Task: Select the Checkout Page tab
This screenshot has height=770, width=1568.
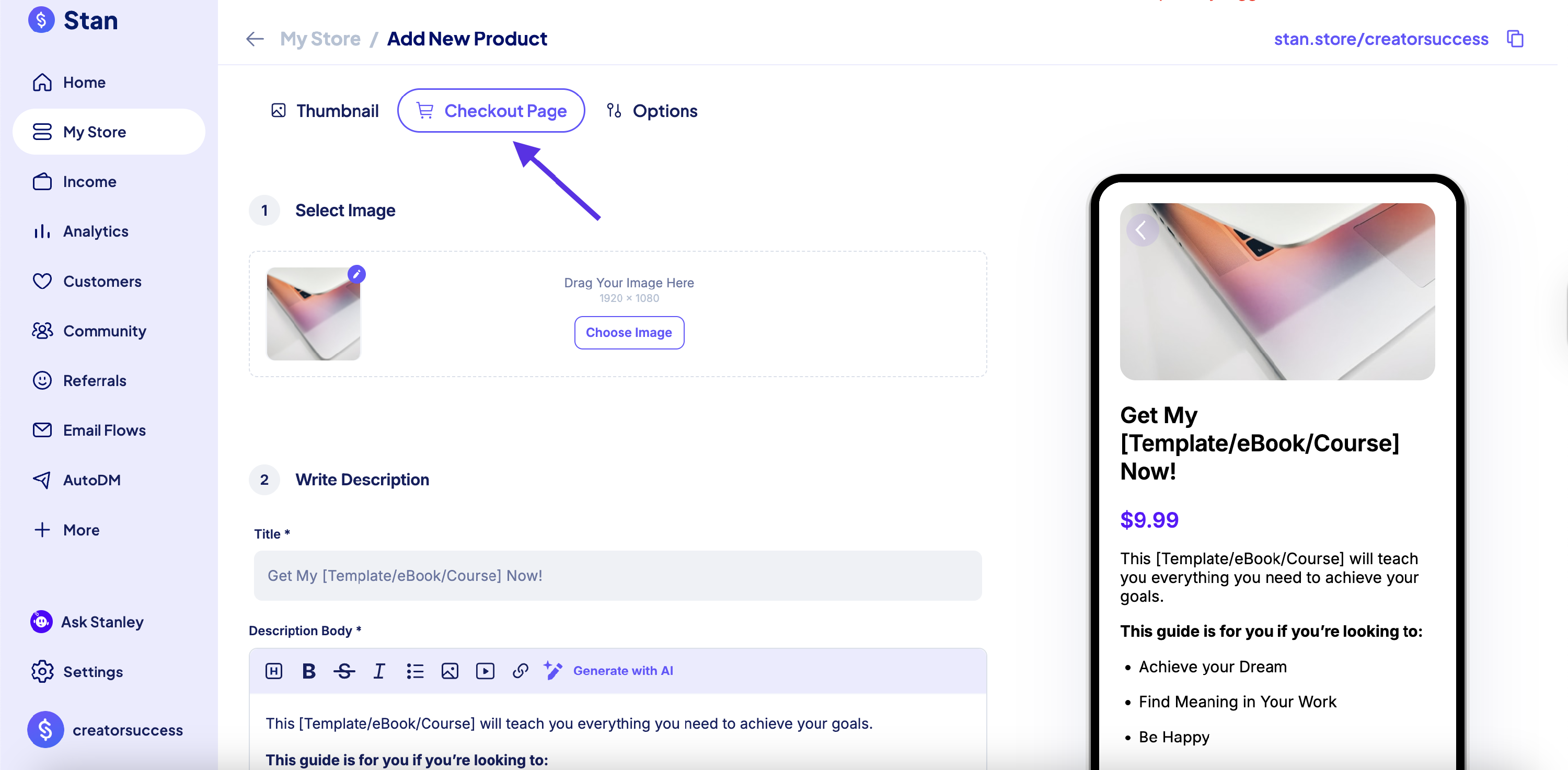Action: coord(491,111)
